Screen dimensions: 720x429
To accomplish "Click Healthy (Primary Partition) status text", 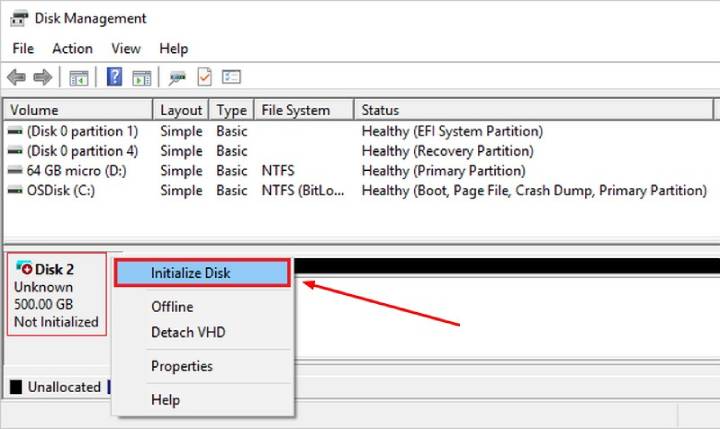I will pyautogui.click(x=443, y=171).
